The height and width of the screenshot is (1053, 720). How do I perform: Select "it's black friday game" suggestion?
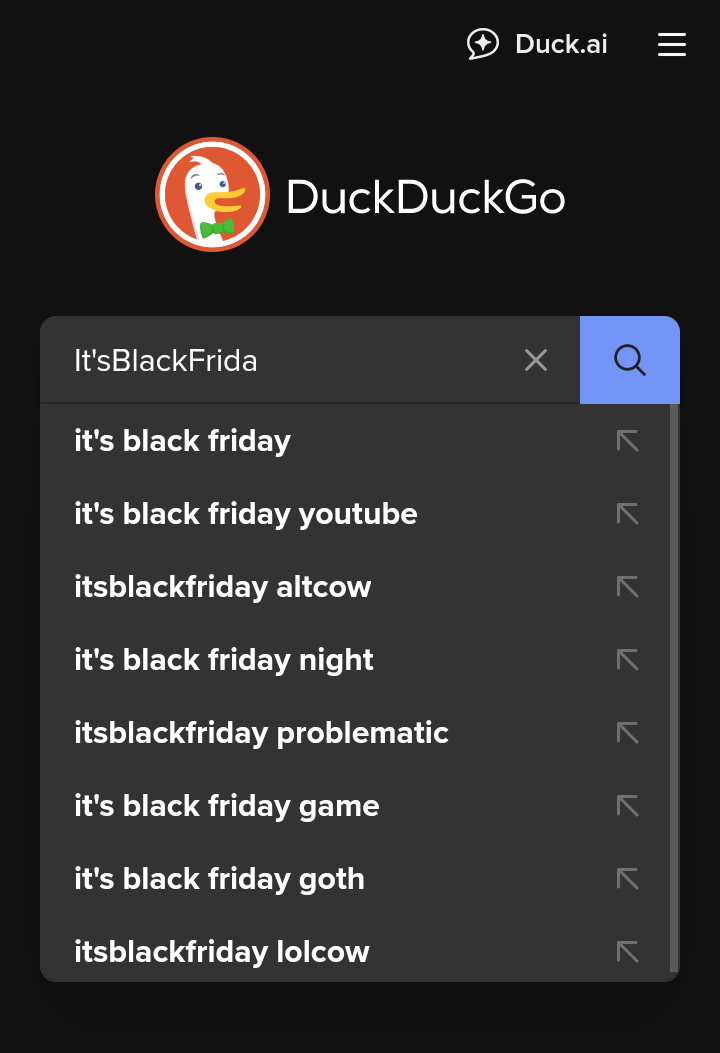coord(226,806)
